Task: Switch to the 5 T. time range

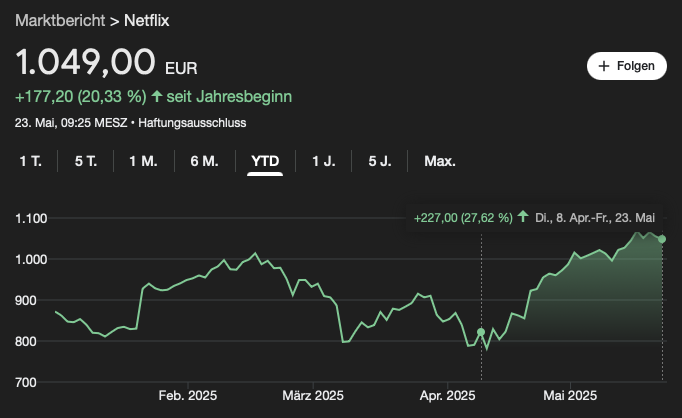Action: (x=86, y=161)
